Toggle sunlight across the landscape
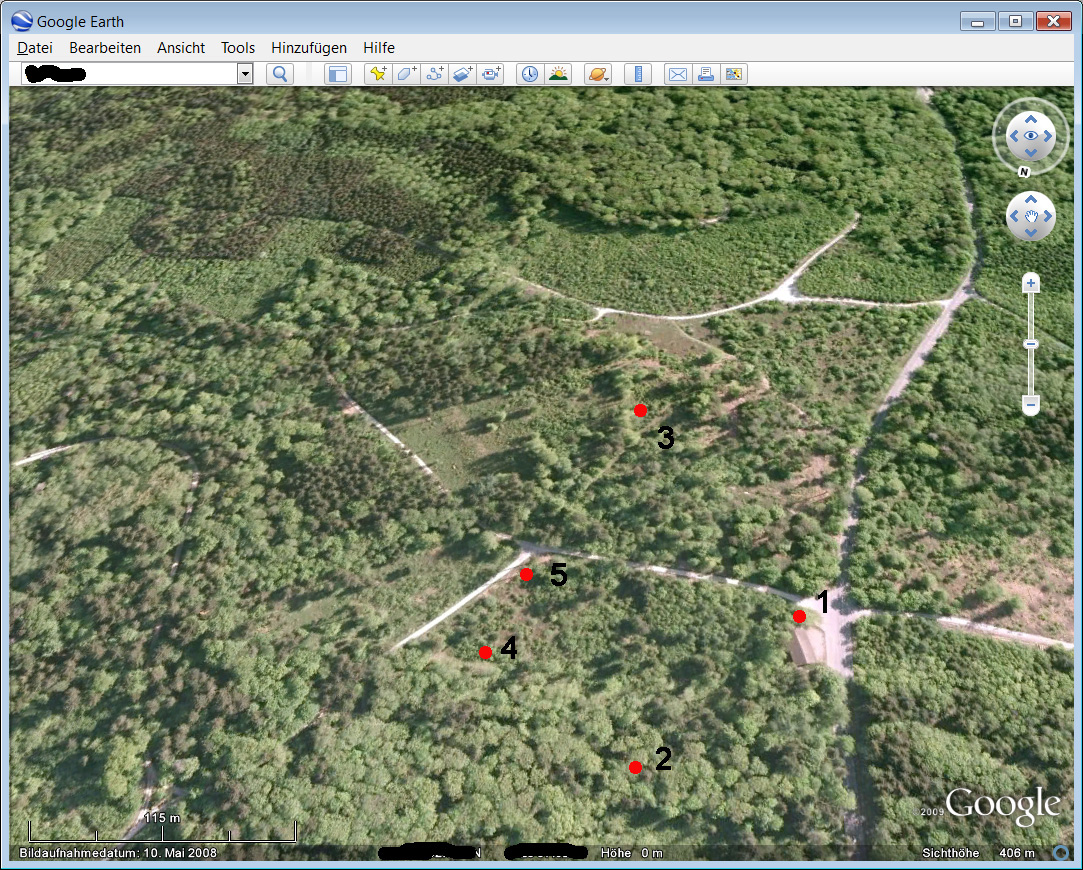This screenshot has width=1083, height=870. coord(558,74)
